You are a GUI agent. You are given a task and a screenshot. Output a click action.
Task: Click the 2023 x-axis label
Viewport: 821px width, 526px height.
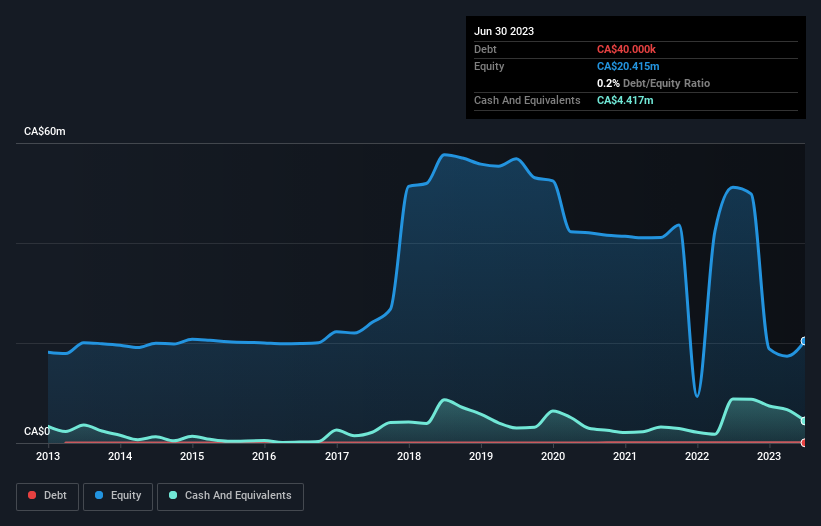[769, 456]
